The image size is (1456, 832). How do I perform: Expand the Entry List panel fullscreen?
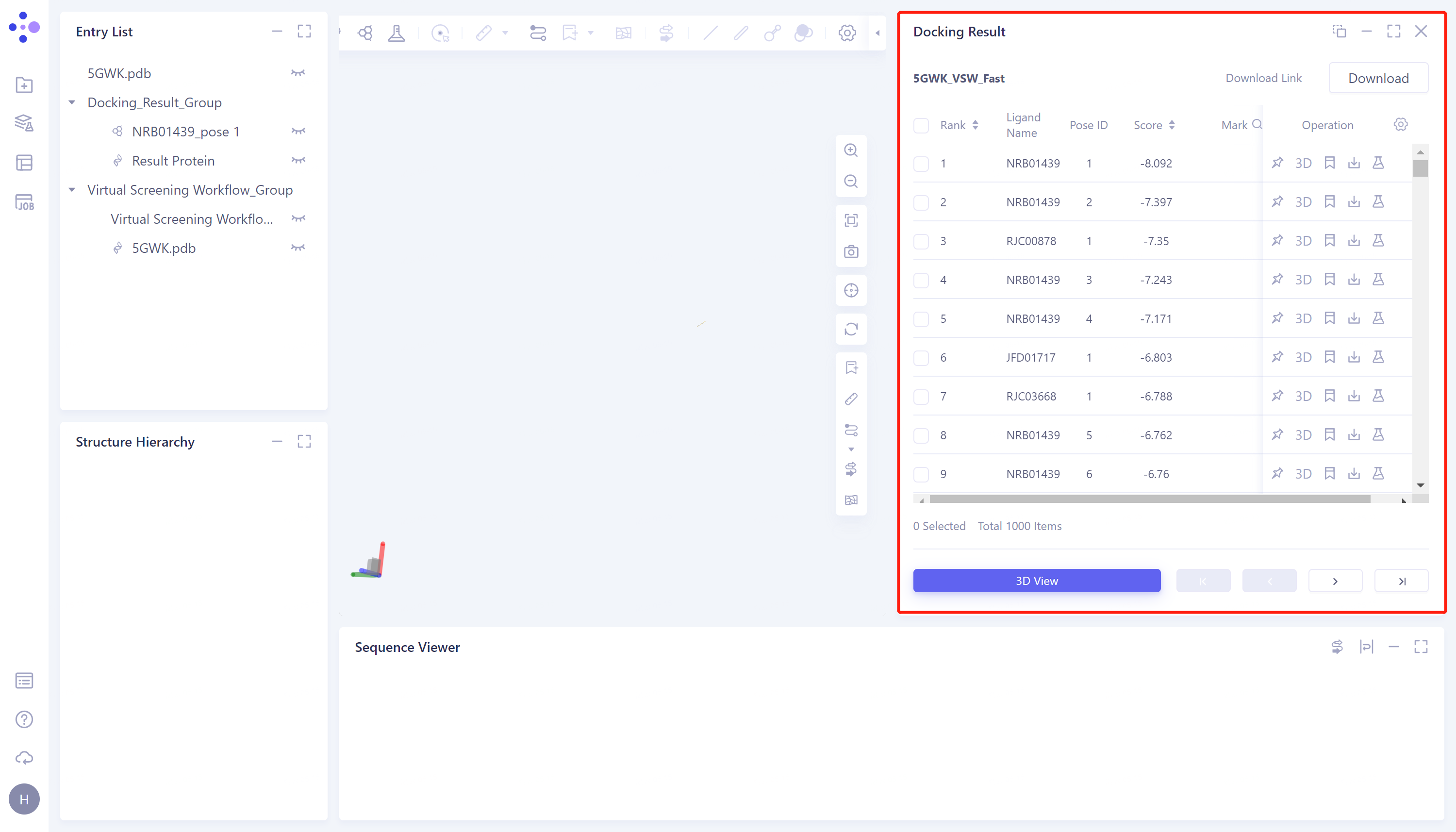tap(304, 32)
